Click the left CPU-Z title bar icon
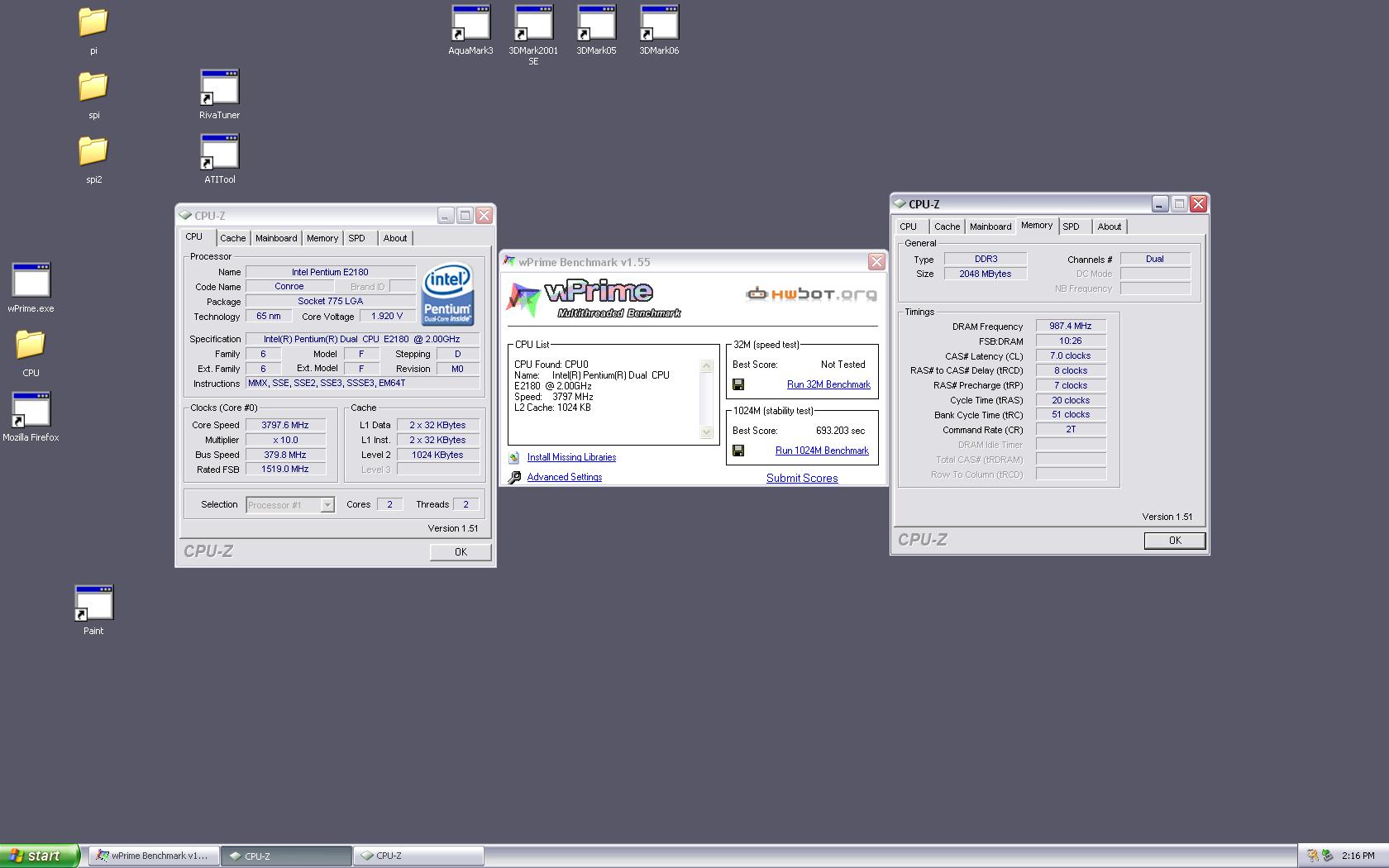1389x868 pixels. coord(185,215)
